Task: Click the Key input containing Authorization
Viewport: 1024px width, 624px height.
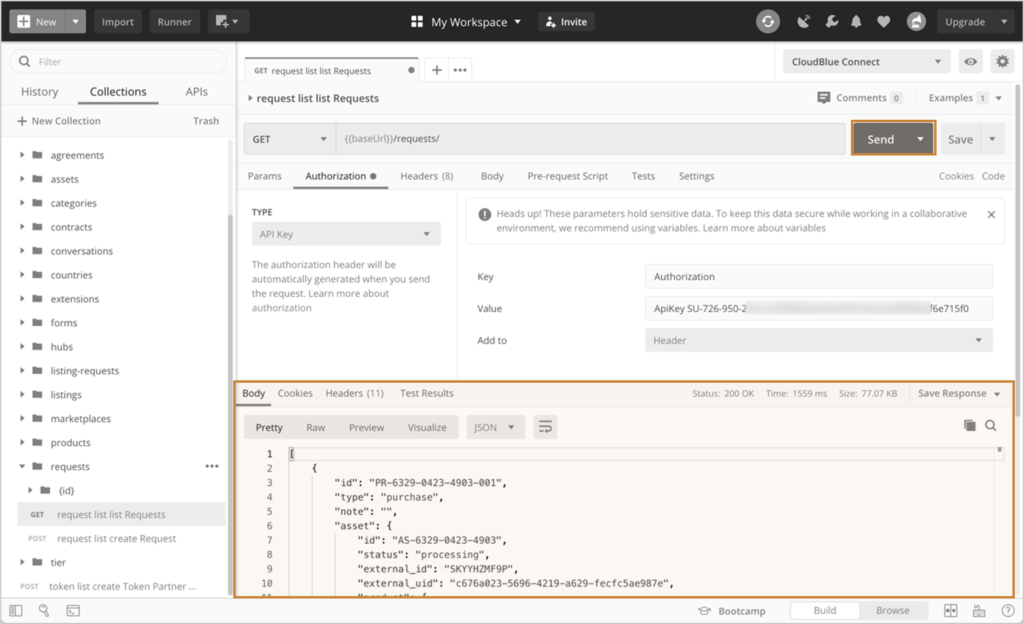Action: 819,277
